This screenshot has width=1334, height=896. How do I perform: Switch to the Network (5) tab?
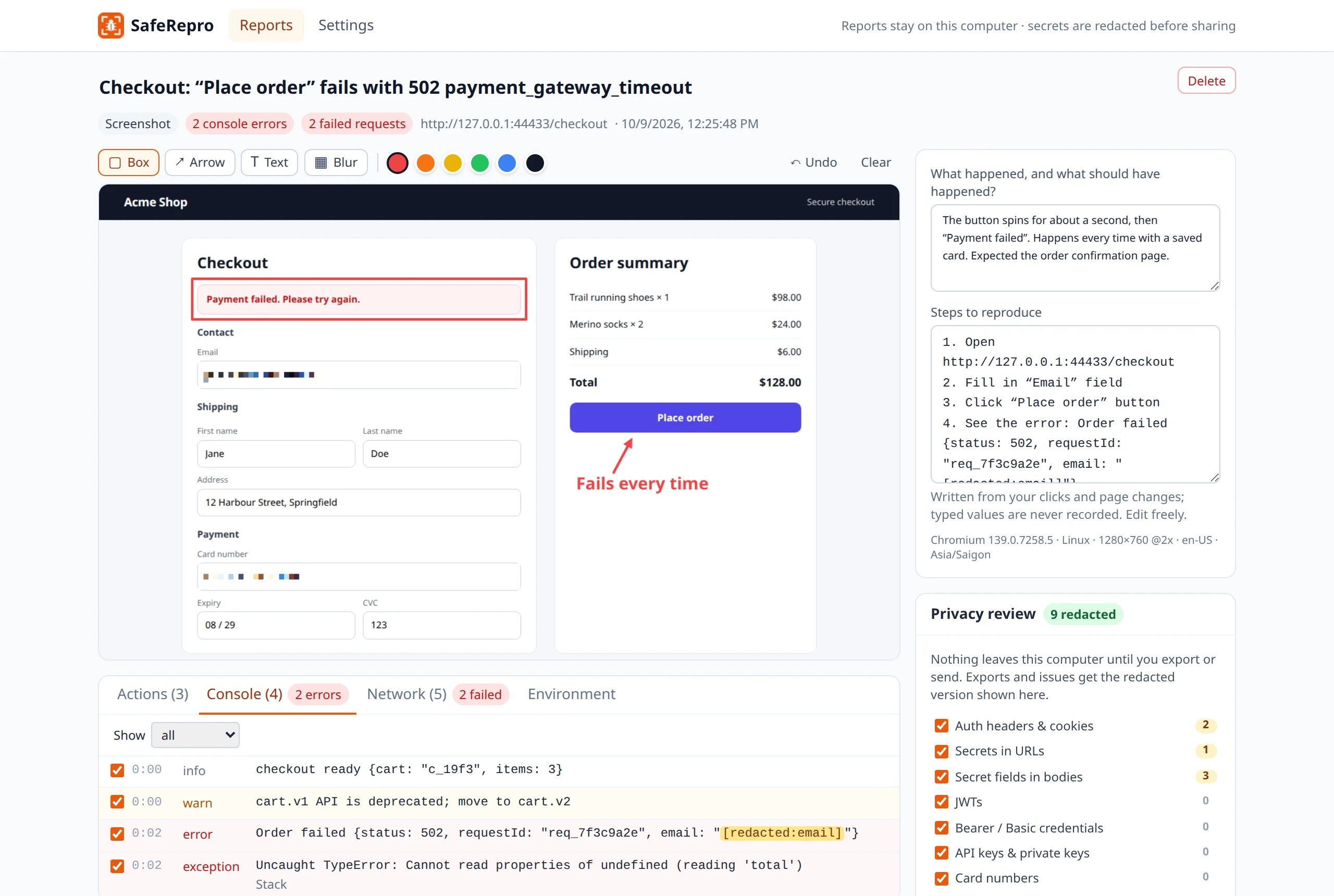coord(438,694)
